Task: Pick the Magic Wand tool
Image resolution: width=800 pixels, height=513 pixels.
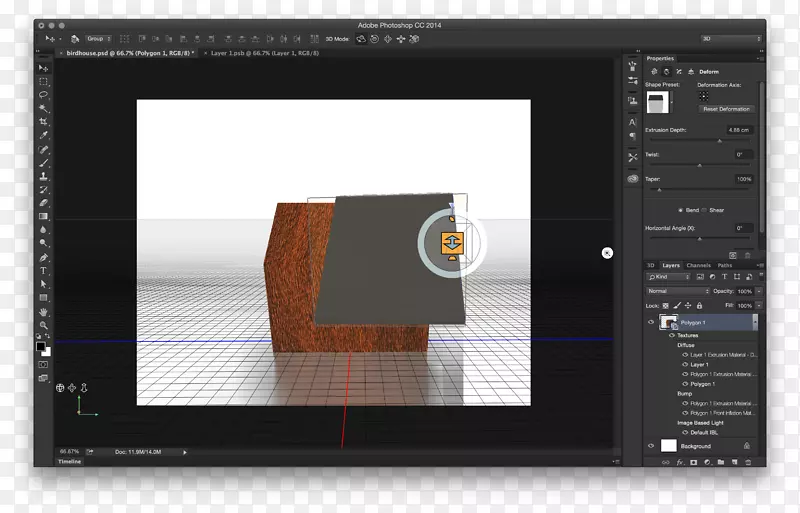Action: (x=44, y=107)
